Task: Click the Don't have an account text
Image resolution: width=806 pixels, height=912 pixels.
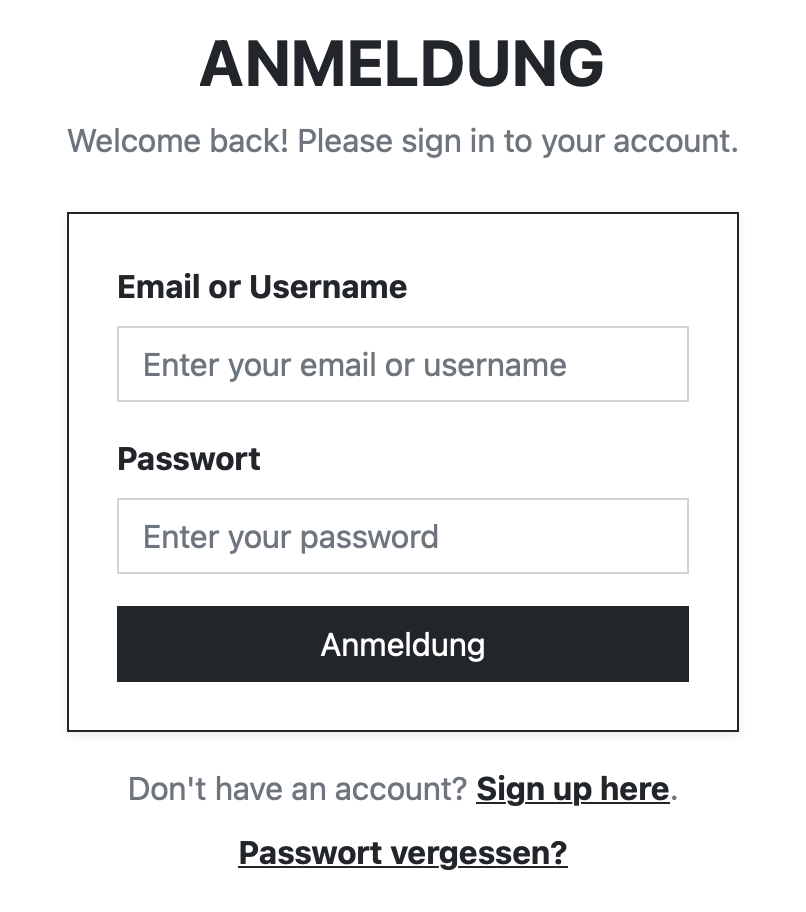Action: (x=297, y=789)
